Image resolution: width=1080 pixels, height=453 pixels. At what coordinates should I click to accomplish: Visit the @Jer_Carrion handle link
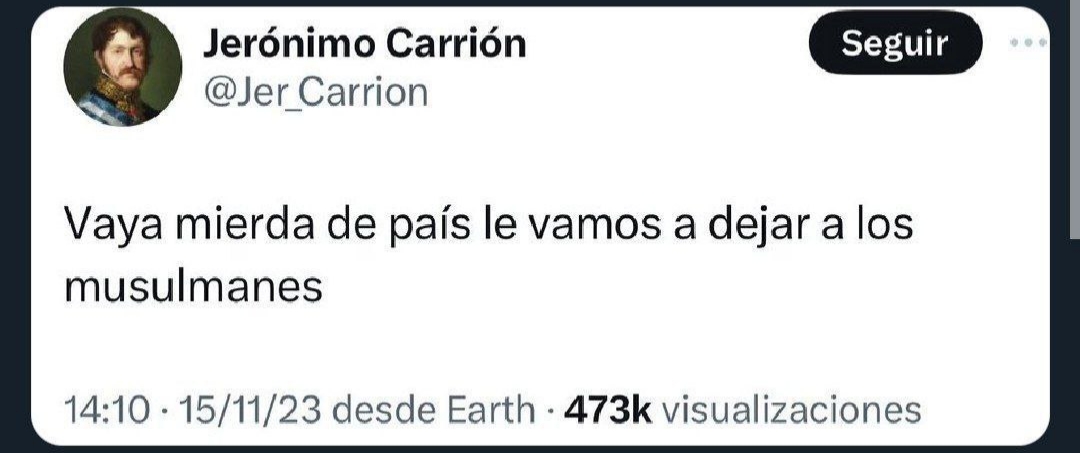315,92
